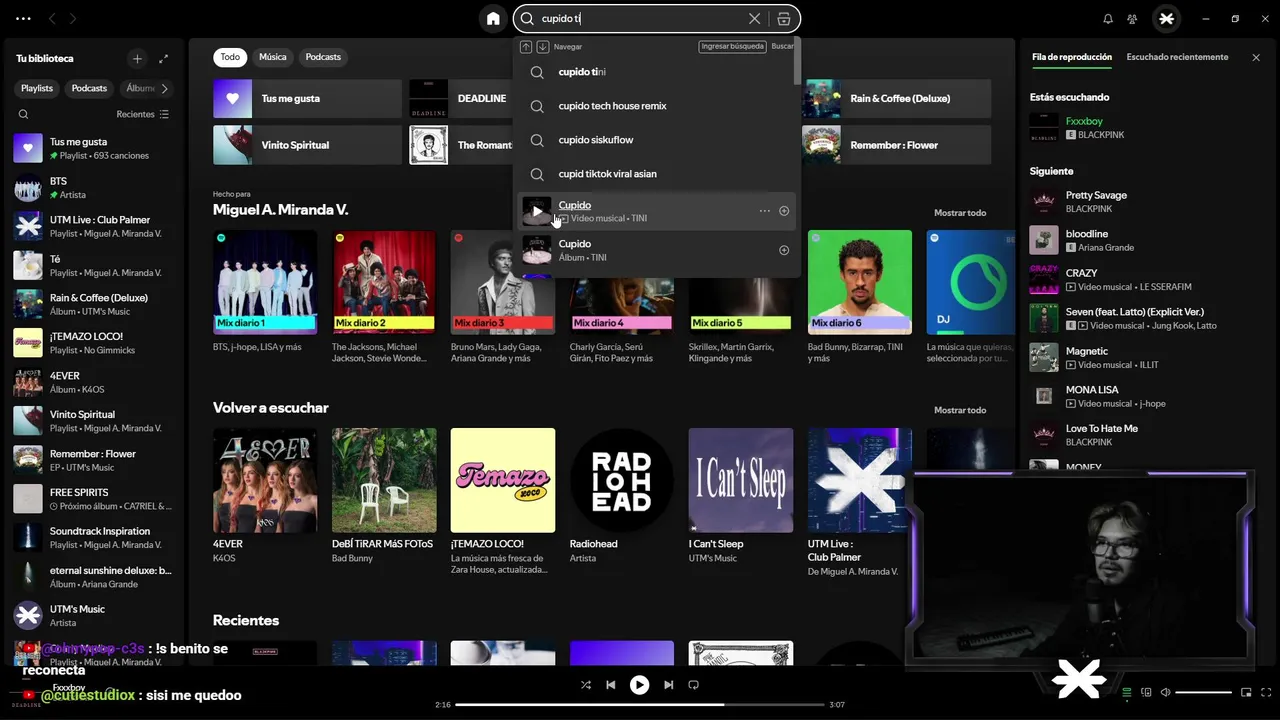The image size is (1280, 720).
Task: Toggle repeat mode
Action: coord(693,685)
